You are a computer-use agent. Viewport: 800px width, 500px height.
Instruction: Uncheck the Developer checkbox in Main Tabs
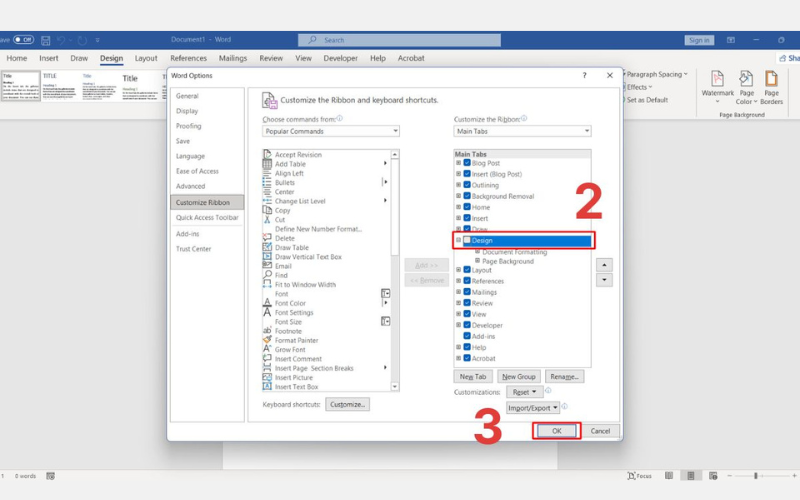click(467, 325)
